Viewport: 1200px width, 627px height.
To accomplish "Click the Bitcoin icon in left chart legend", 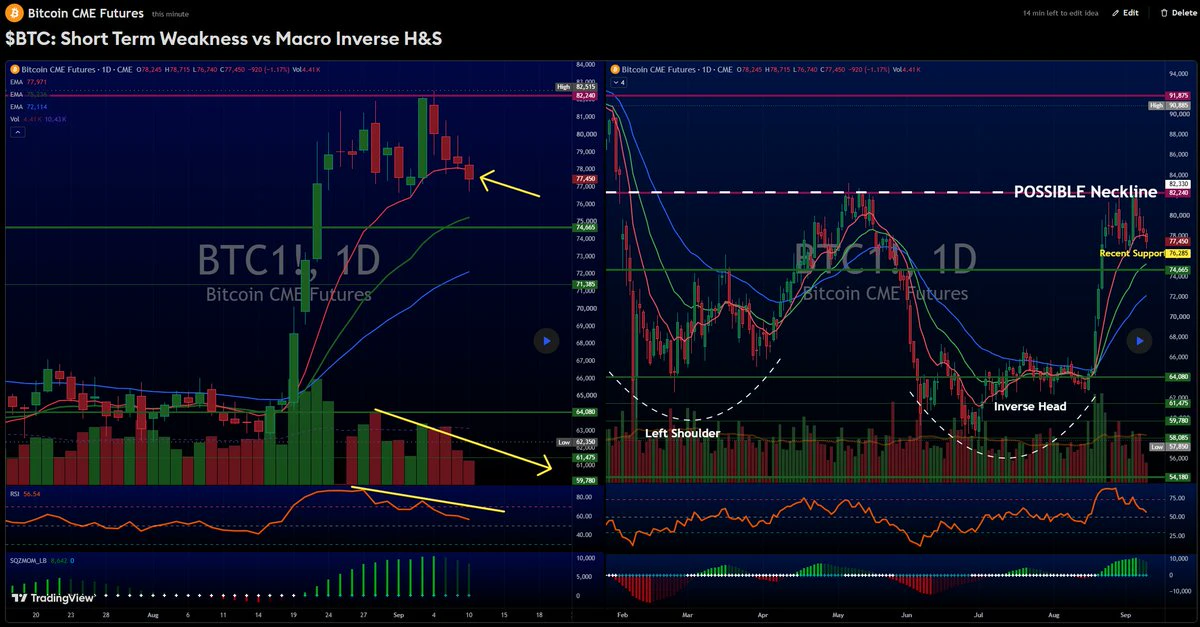I will click(x=14, y=69).
